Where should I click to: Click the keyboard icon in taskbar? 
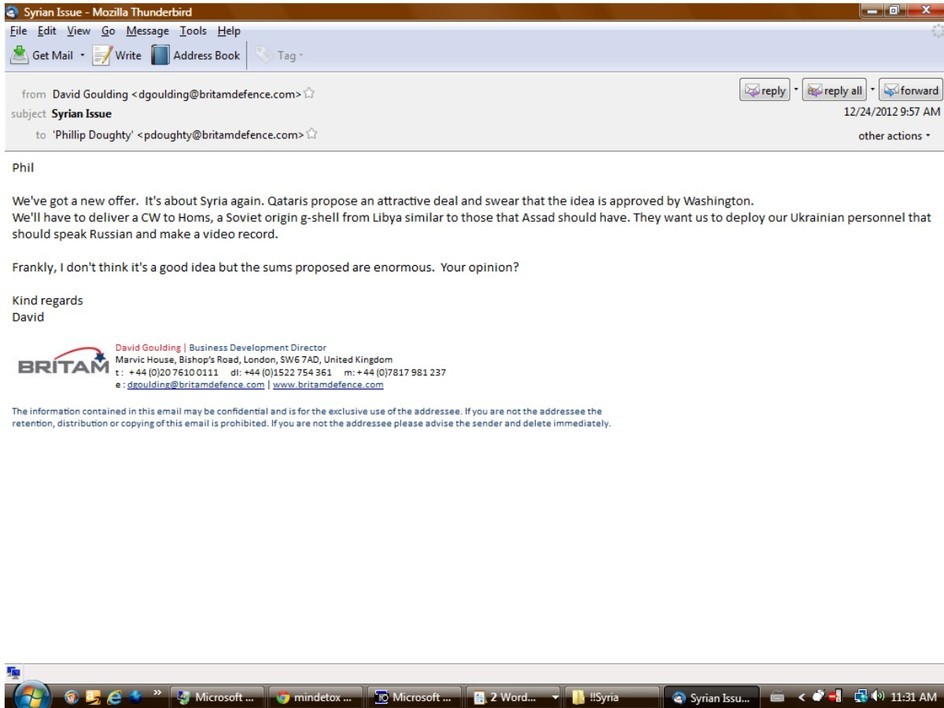(777, 697)
